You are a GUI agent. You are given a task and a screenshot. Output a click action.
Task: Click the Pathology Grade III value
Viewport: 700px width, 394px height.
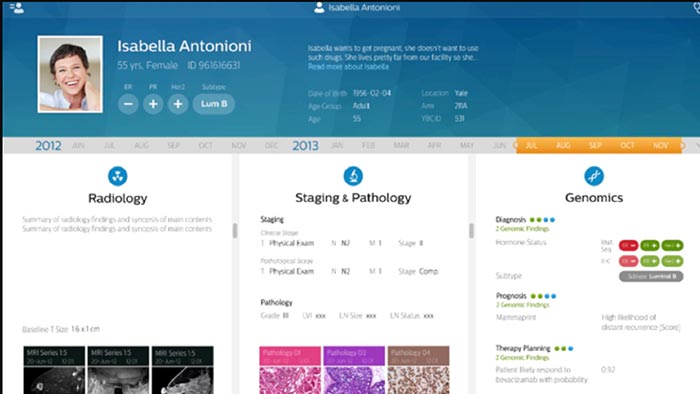click(x=286, y=316)
